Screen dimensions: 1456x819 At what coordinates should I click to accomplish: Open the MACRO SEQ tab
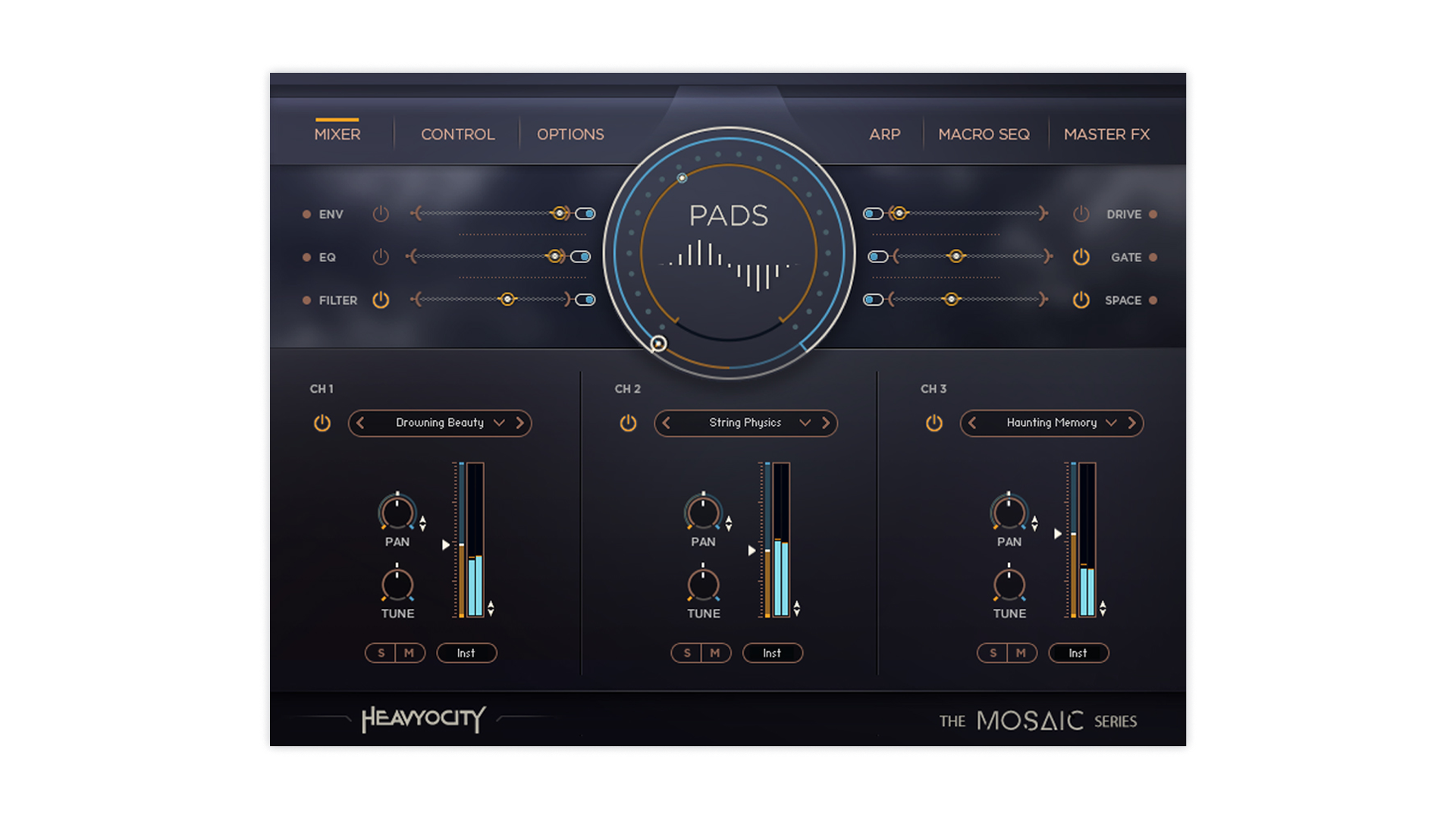(x=984, y=134)
